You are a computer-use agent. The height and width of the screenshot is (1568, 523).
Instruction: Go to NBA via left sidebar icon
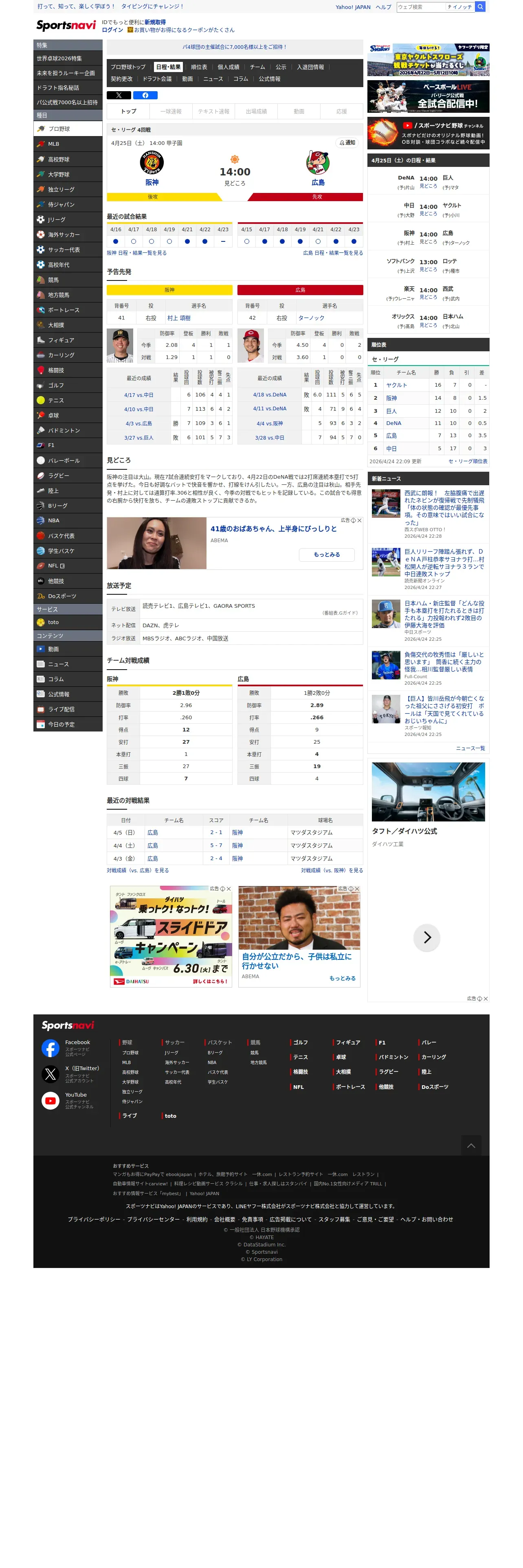(41, 521)
